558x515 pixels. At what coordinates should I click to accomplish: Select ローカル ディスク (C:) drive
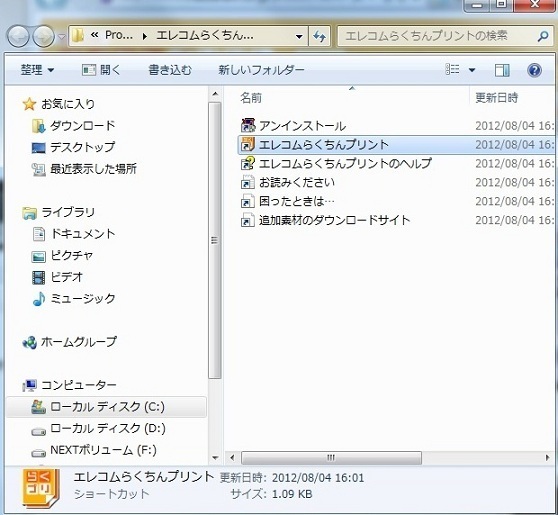click(107, 406)
